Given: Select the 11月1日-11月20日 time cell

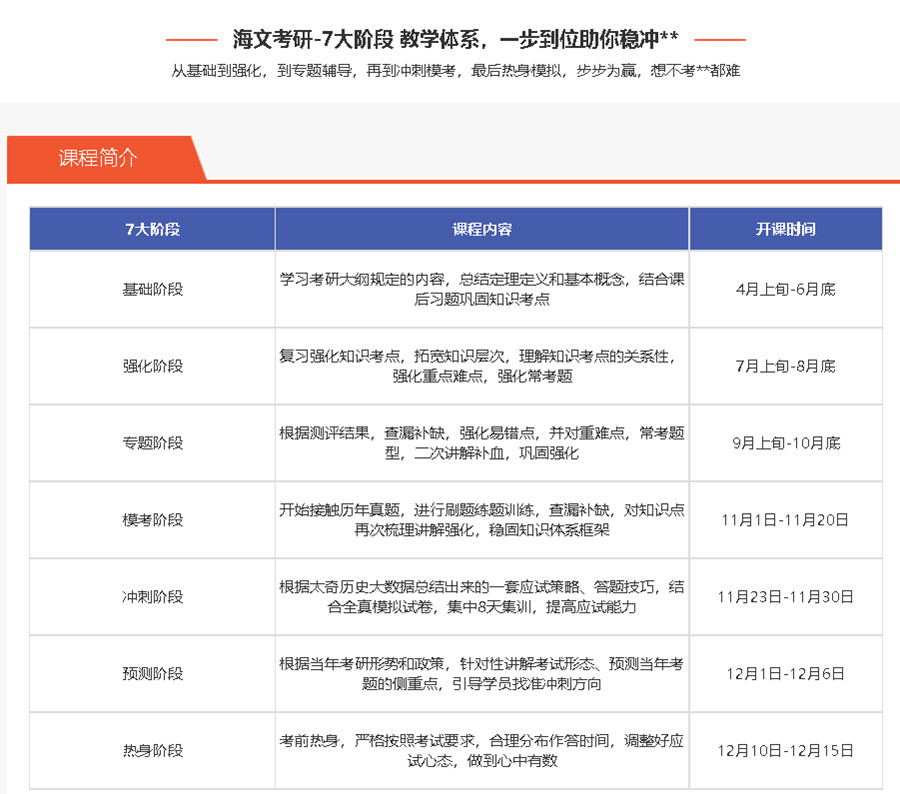Looking at the screenshot, I should click(785, 520).
